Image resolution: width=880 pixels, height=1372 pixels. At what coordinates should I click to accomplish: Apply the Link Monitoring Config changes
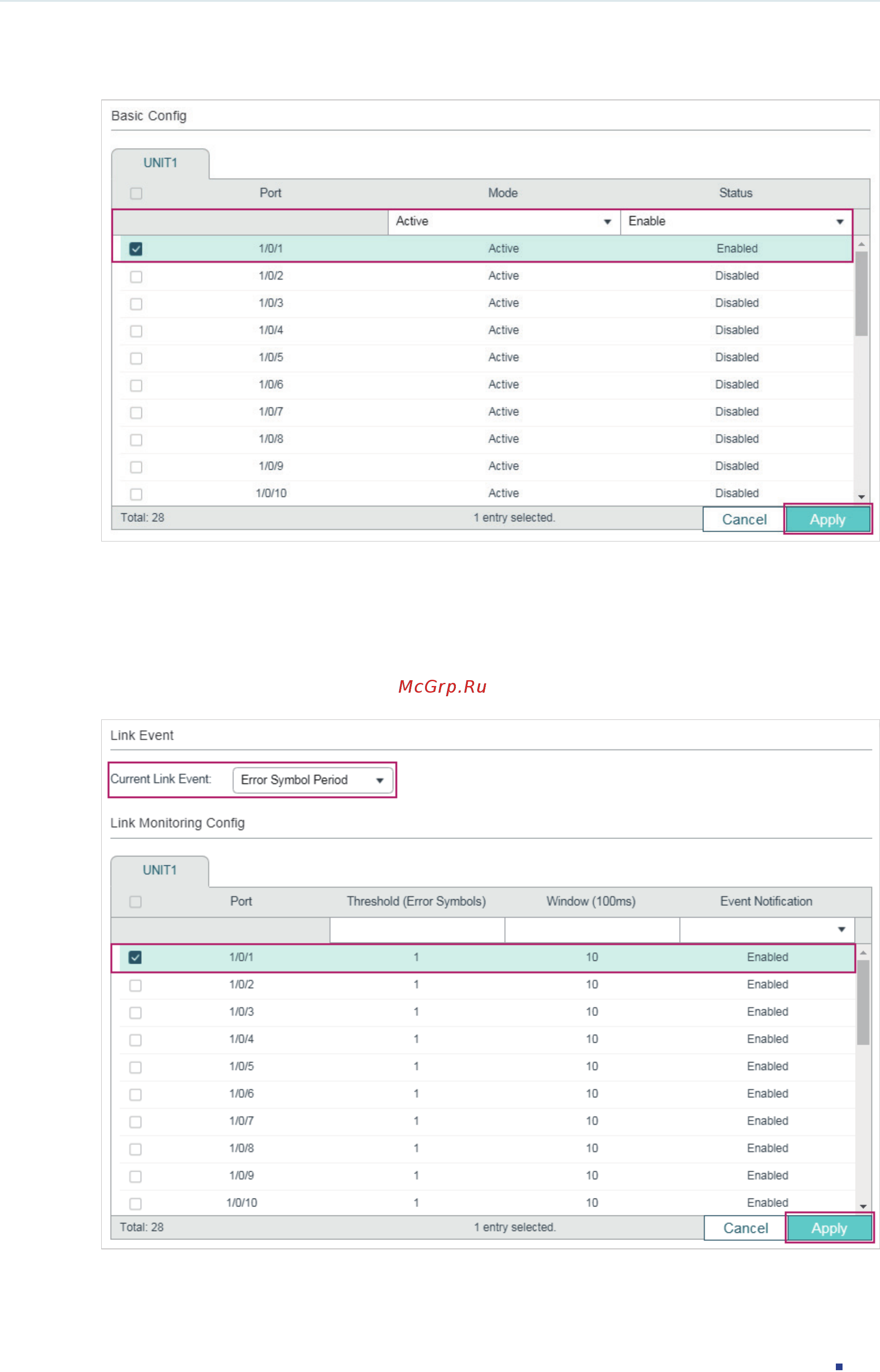click(x=829, y=1228)
